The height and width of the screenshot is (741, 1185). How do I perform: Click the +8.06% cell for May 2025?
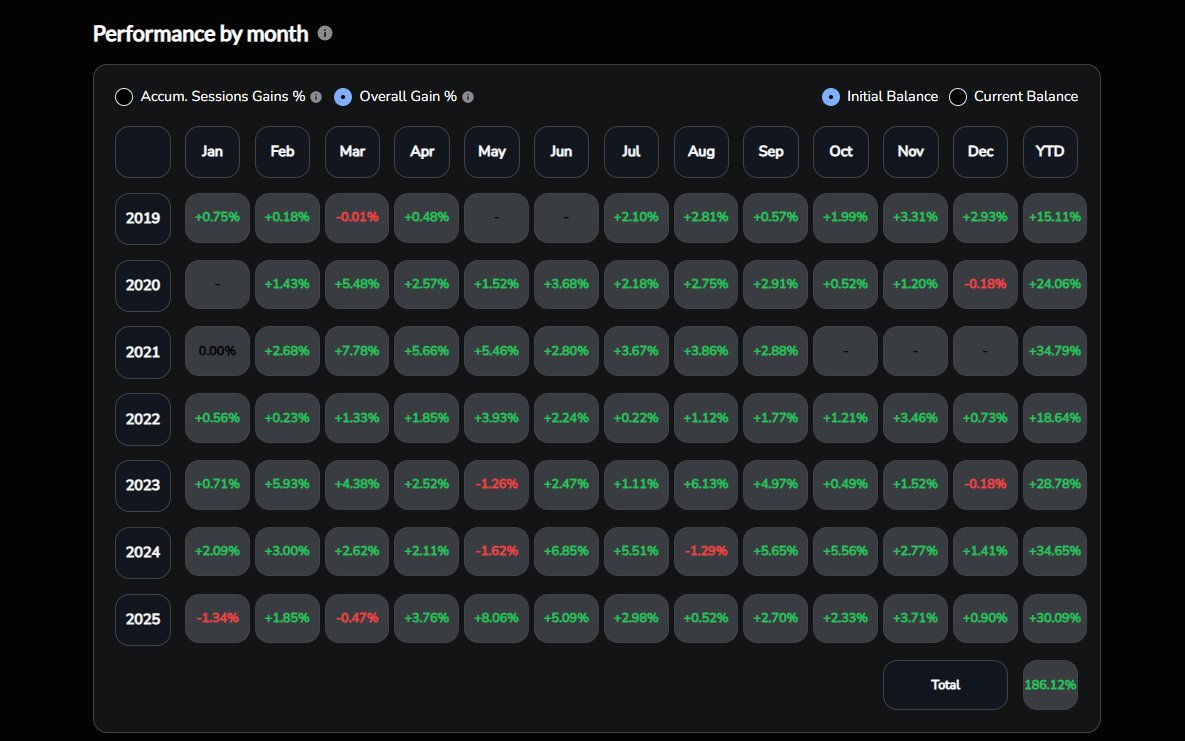point(497,619)
